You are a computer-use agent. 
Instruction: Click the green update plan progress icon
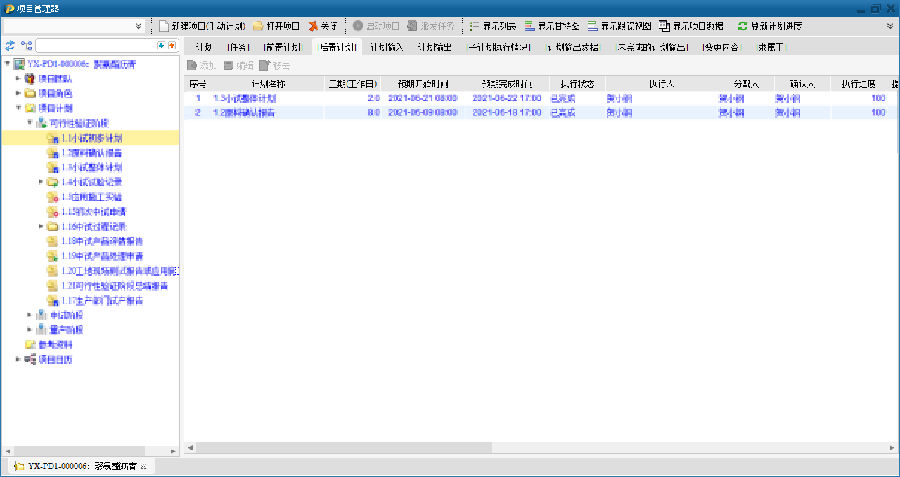(x=742, y=26)
